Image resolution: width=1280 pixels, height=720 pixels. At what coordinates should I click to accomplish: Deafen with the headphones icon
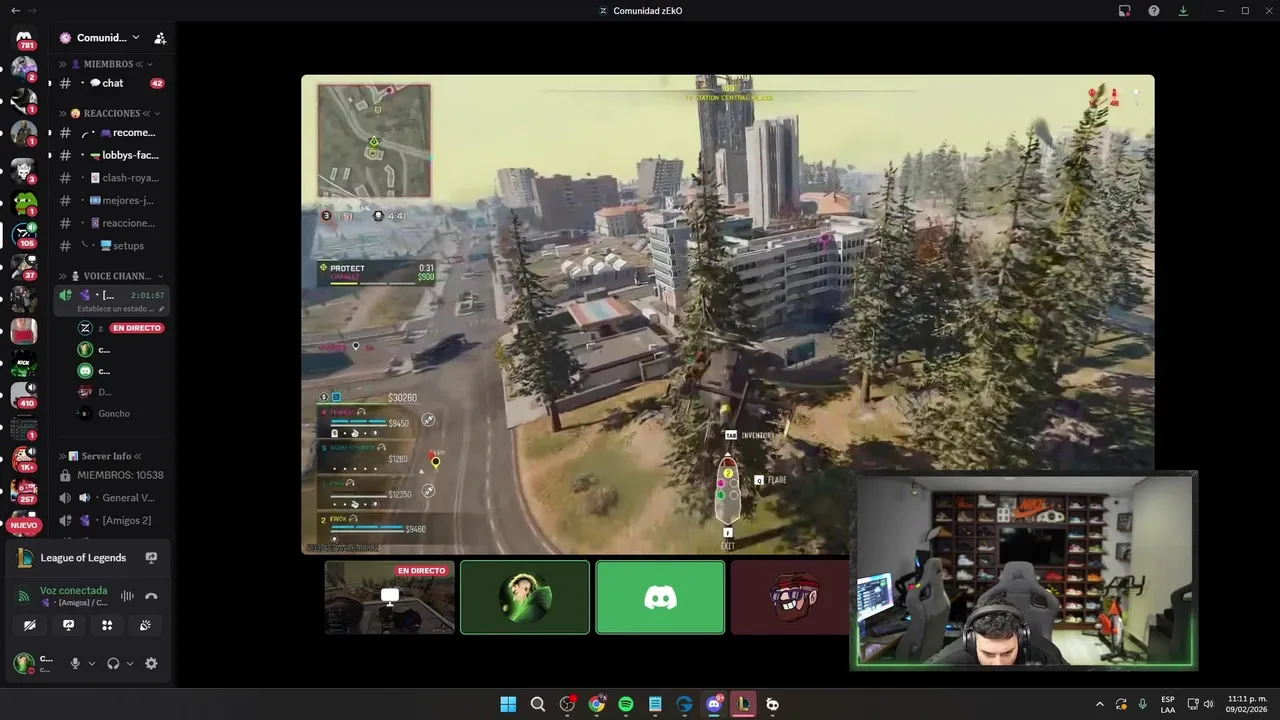tap(113, 663)
